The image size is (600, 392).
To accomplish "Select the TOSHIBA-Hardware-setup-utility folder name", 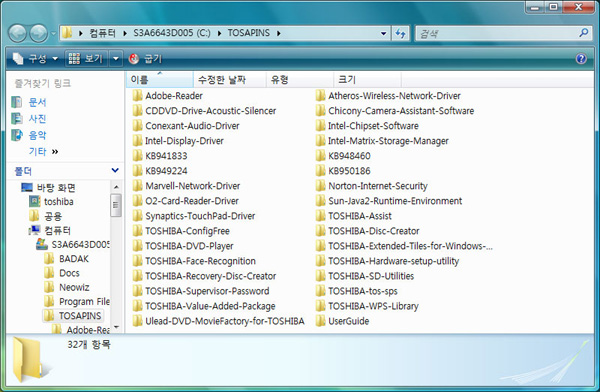I will [x=393, y=261].
